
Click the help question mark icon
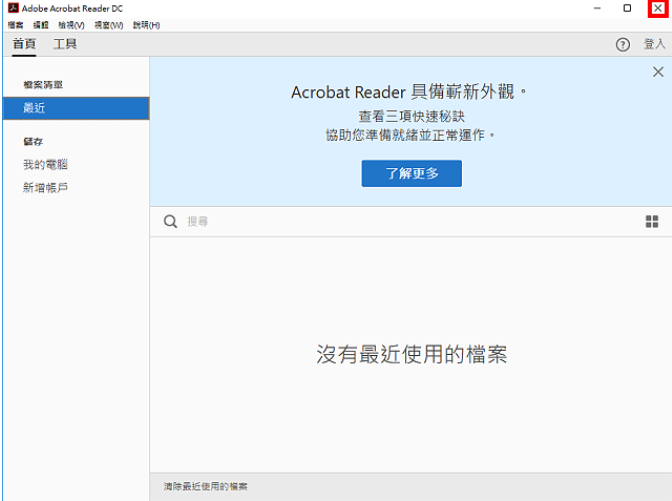click(x=623, y=44)
